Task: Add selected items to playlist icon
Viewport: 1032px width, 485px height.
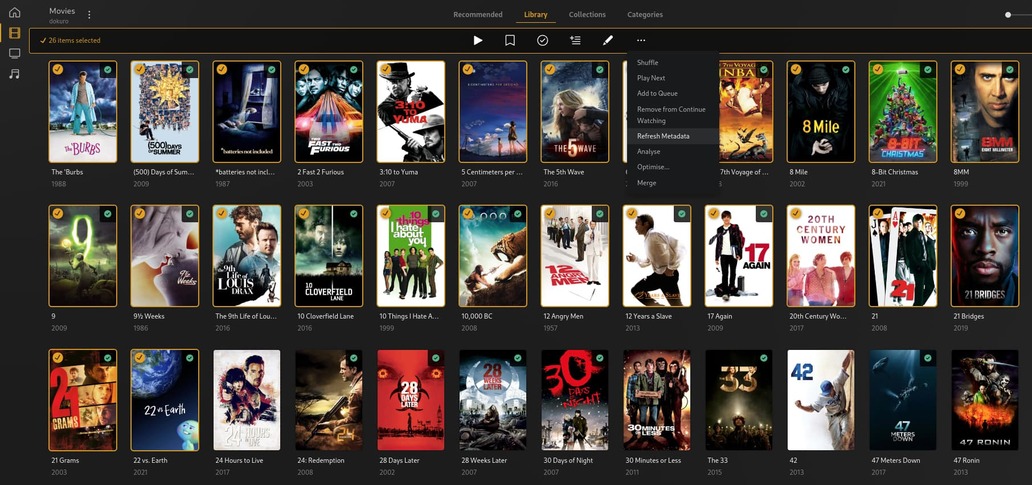Action: click(575, 41)
